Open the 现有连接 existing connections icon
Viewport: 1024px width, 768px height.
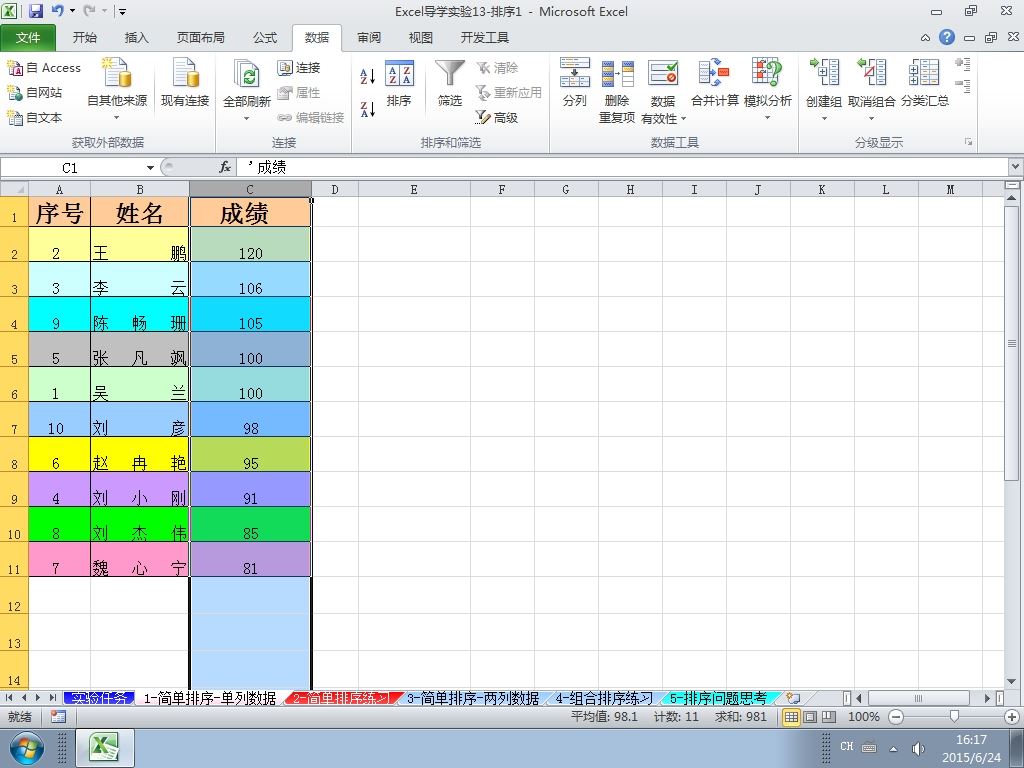click(185, 73)
